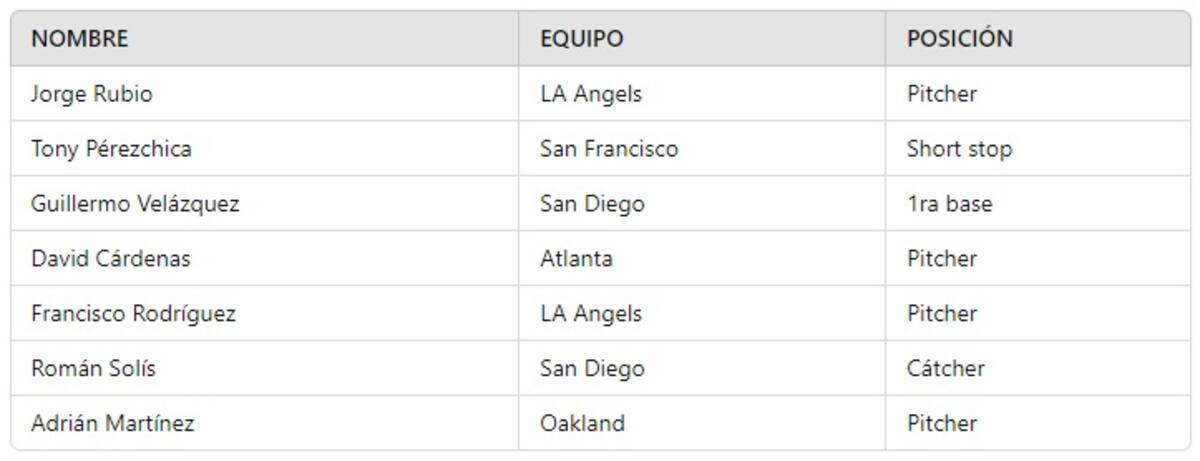Viewport: 1200px width, 461px height.
Task: Click the Guillermo Velázquez name cell
Action: click(x=135, y=204)
